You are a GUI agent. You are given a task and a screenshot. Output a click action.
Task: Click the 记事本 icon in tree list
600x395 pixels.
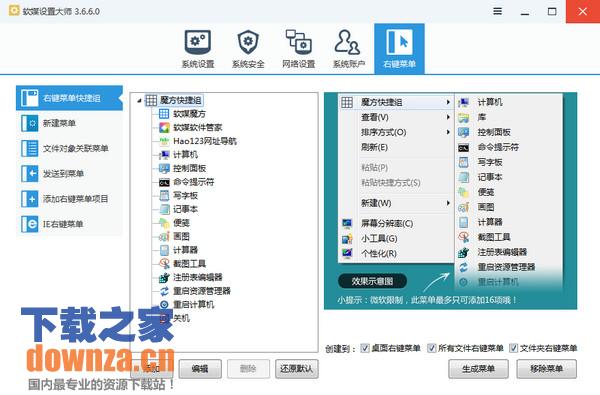coord(164,209)
